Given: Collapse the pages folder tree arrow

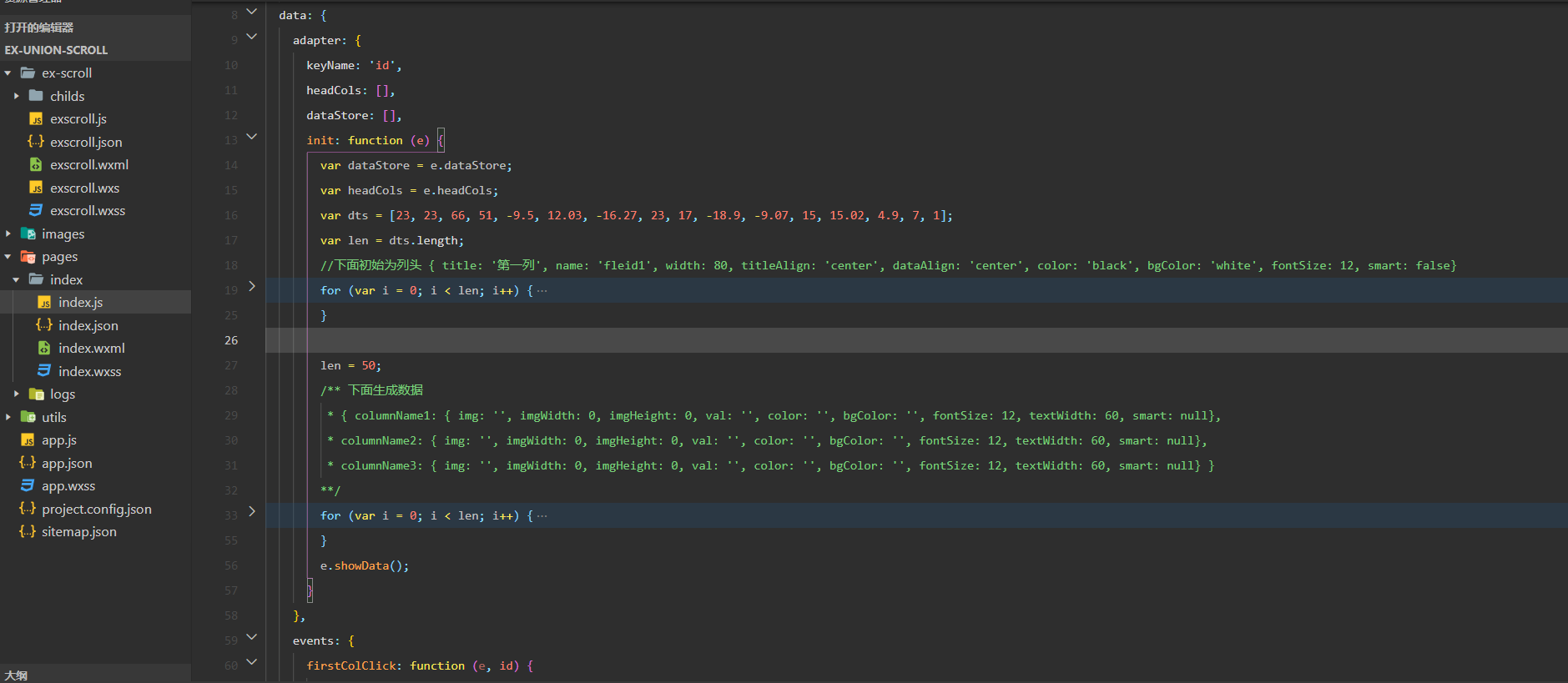Looking at the screenshot, I should point(8,257).
